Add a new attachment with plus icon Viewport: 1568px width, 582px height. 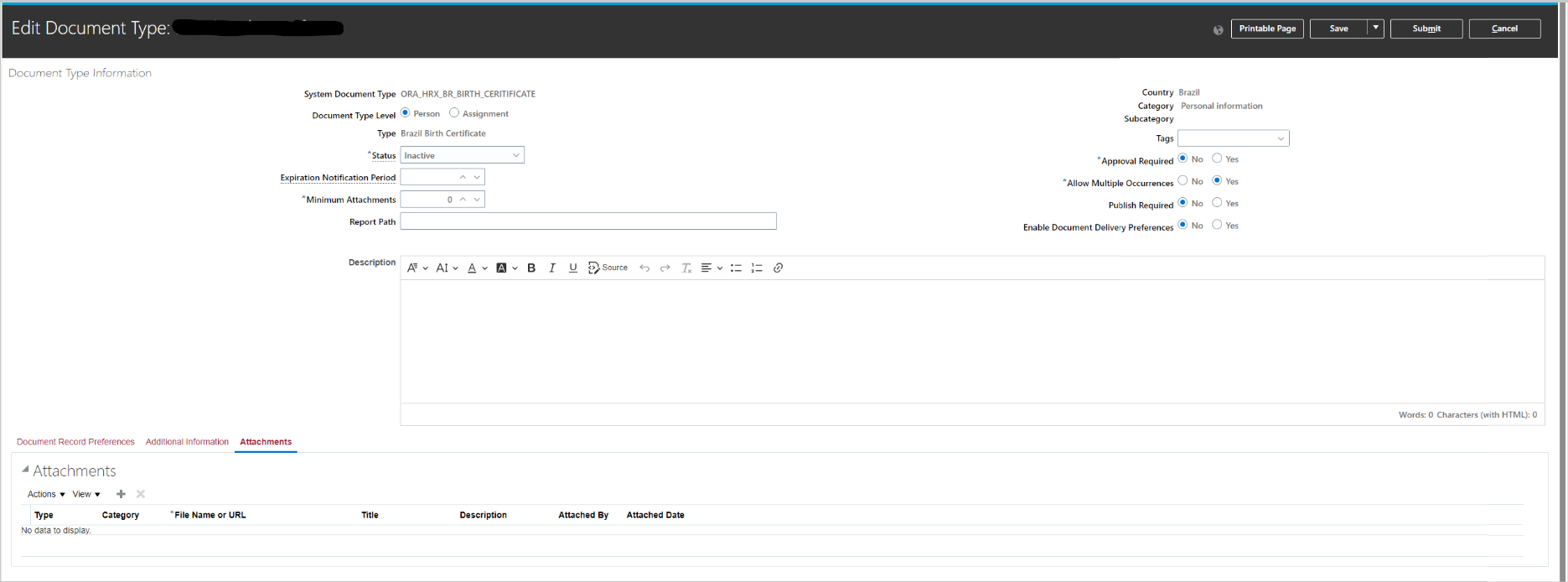[121, 494]
